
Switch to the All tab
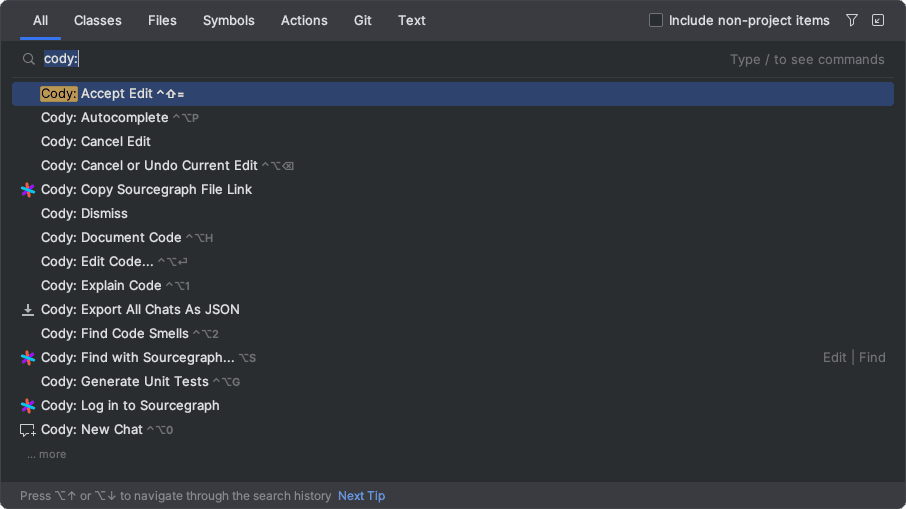point(40,21)
